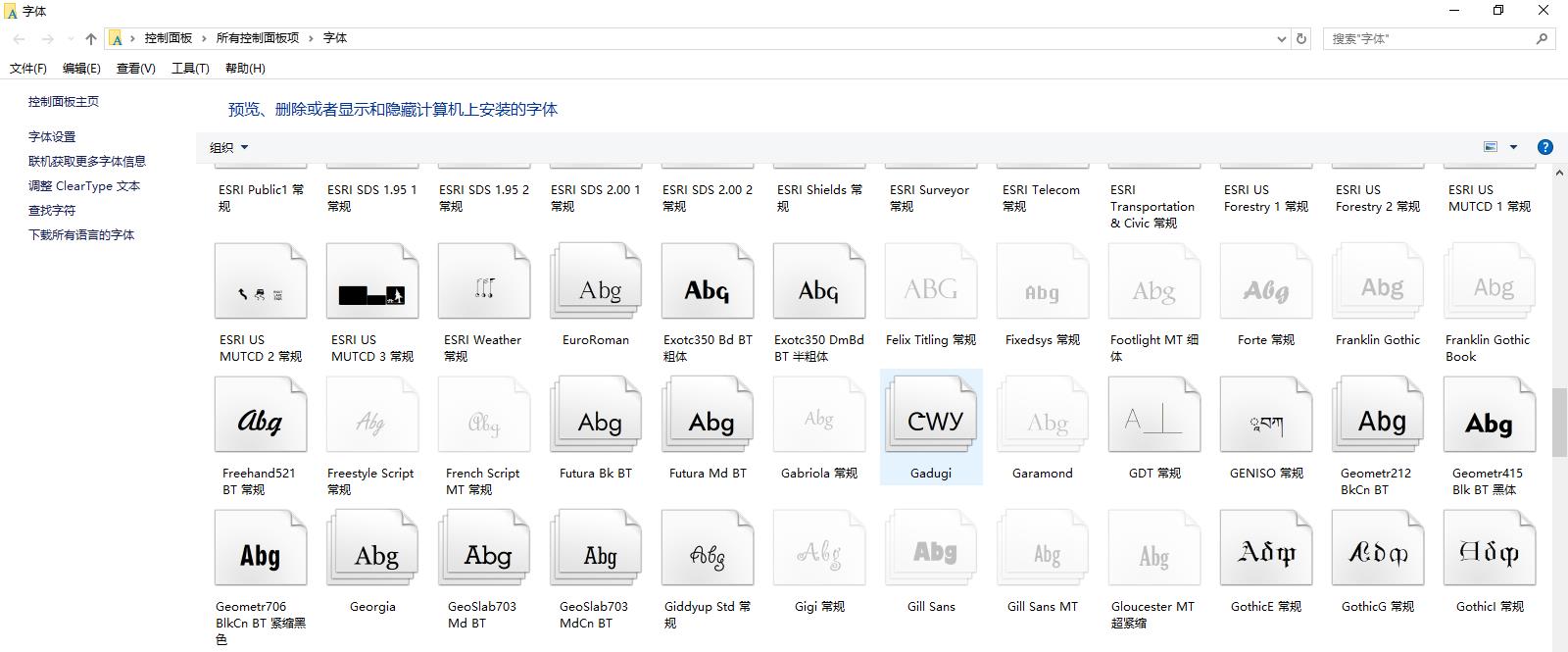Click the 控制面板 breadcrumb segment
Screen dimensions: 1568x652
point(169,38)
